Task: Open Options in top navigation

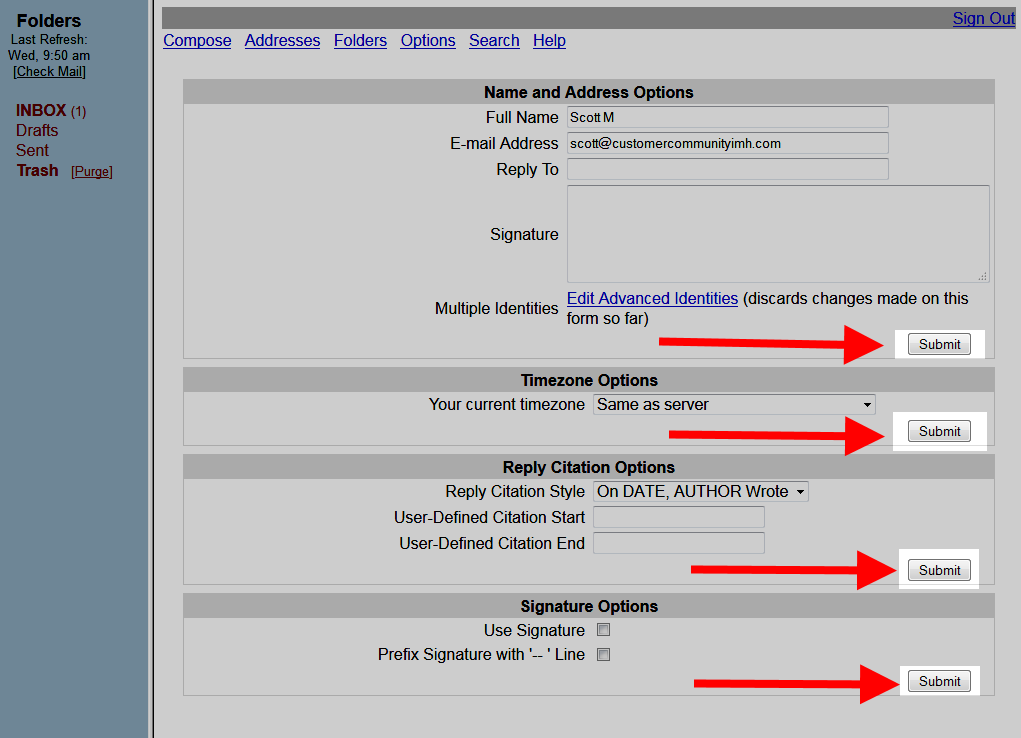Action: tap(428, 40)
